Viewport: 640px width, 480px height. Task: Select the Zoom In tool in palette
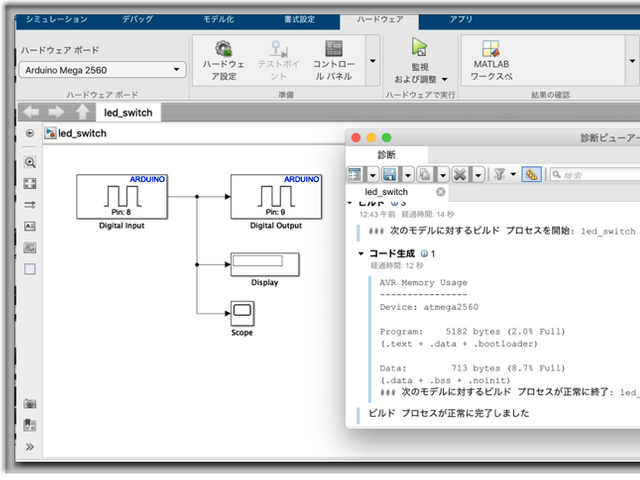[30, 162]
